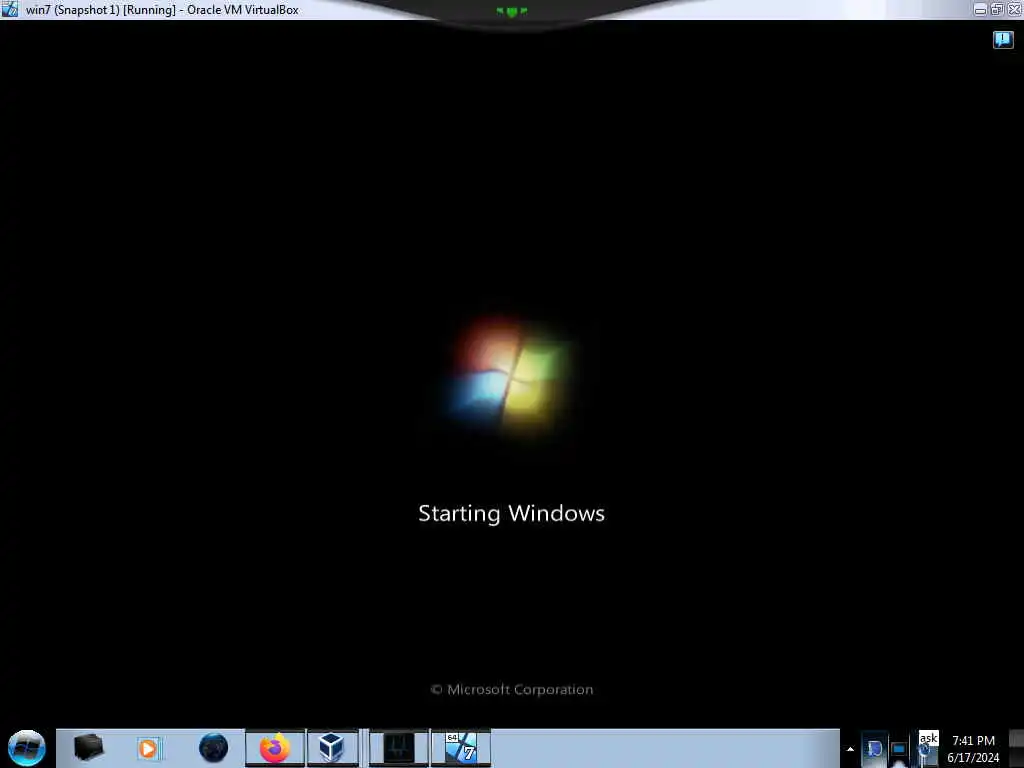Click Show desktop at taskbar far end
This screenshot has width=1024, height=768.
click(x=1017, y=748)
